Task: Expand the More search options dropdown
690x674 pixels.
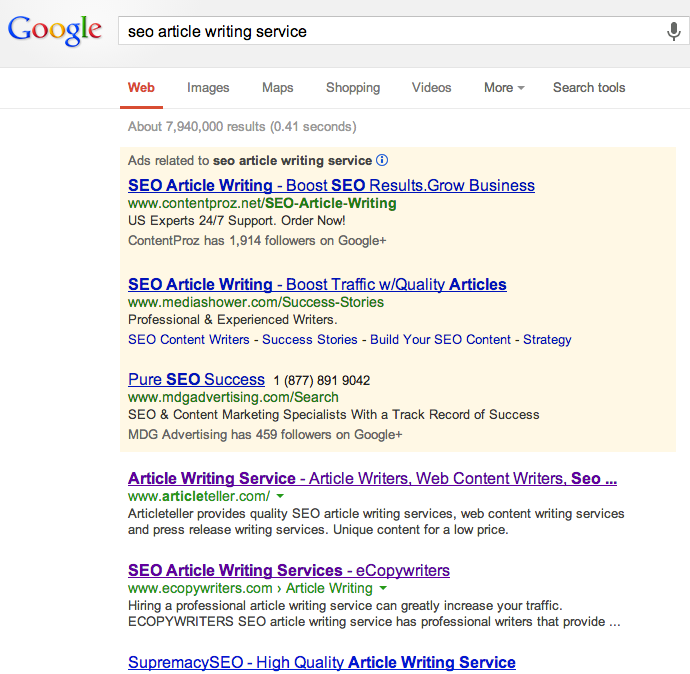Action: point(504,88)
